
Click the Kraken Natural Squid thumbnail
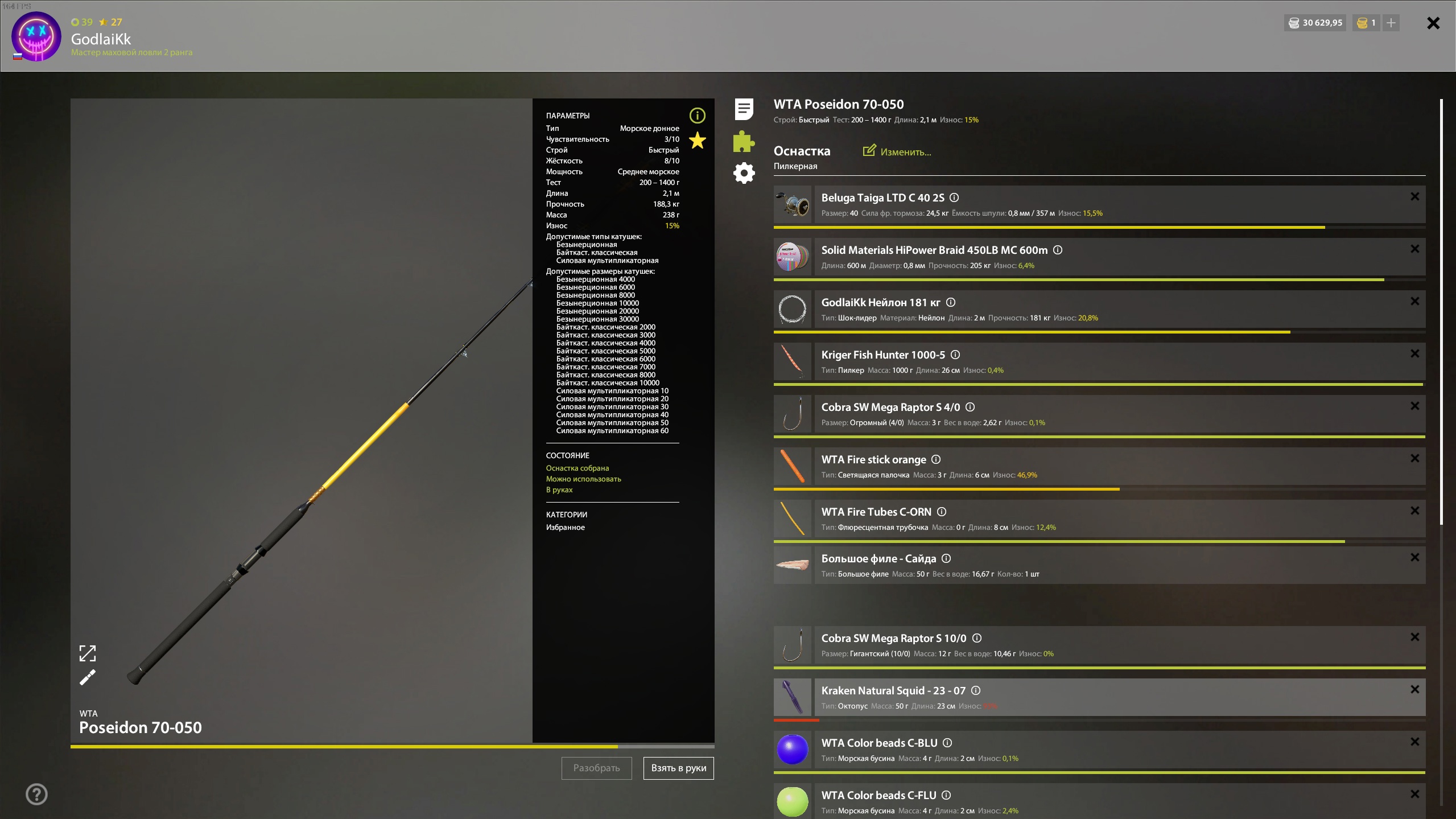pos(793,697)
